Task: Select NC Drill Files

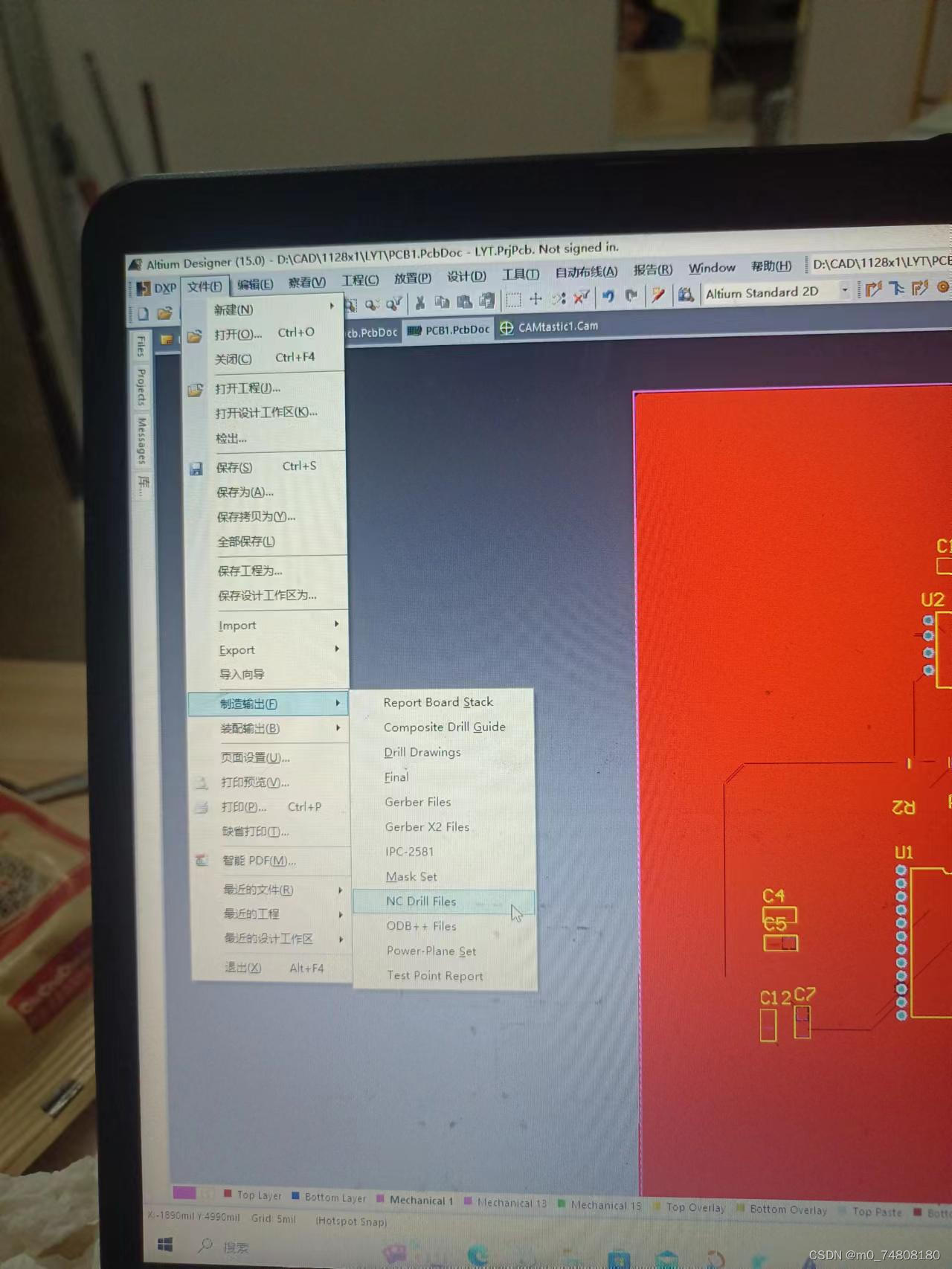Action: tap(443, 902)
